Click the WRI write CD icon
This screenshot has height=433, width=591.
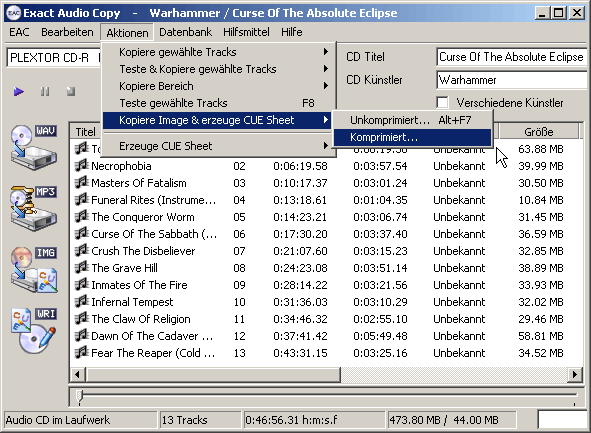34,331
